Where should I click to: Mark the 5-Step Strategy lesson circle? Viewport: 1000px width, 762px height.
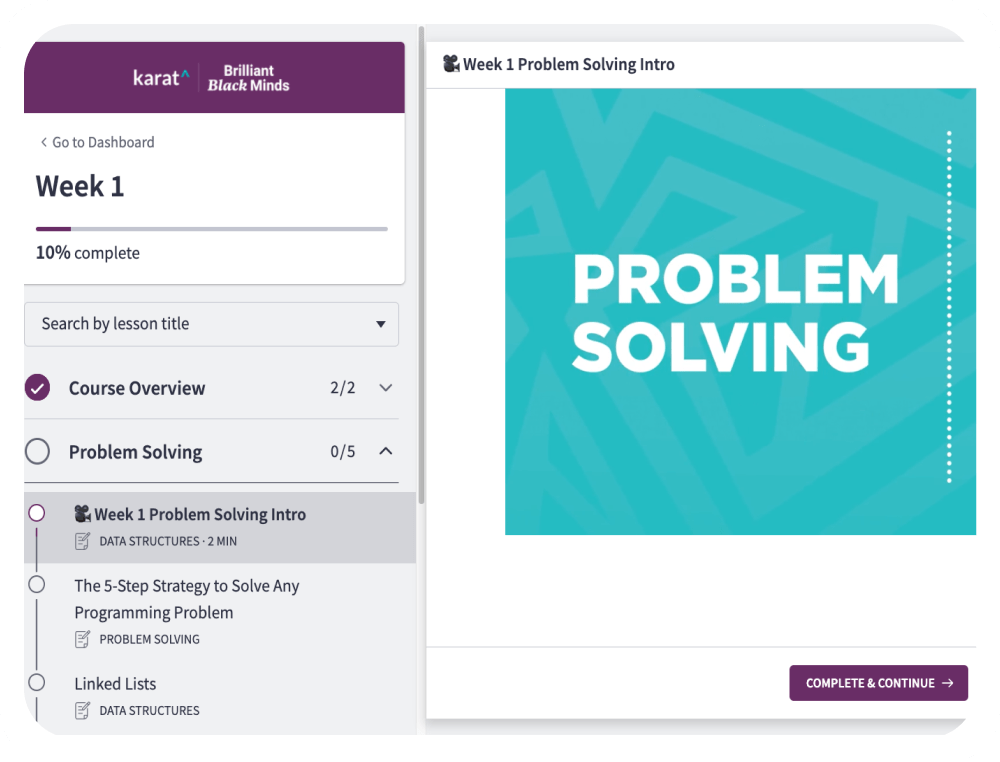37,584
